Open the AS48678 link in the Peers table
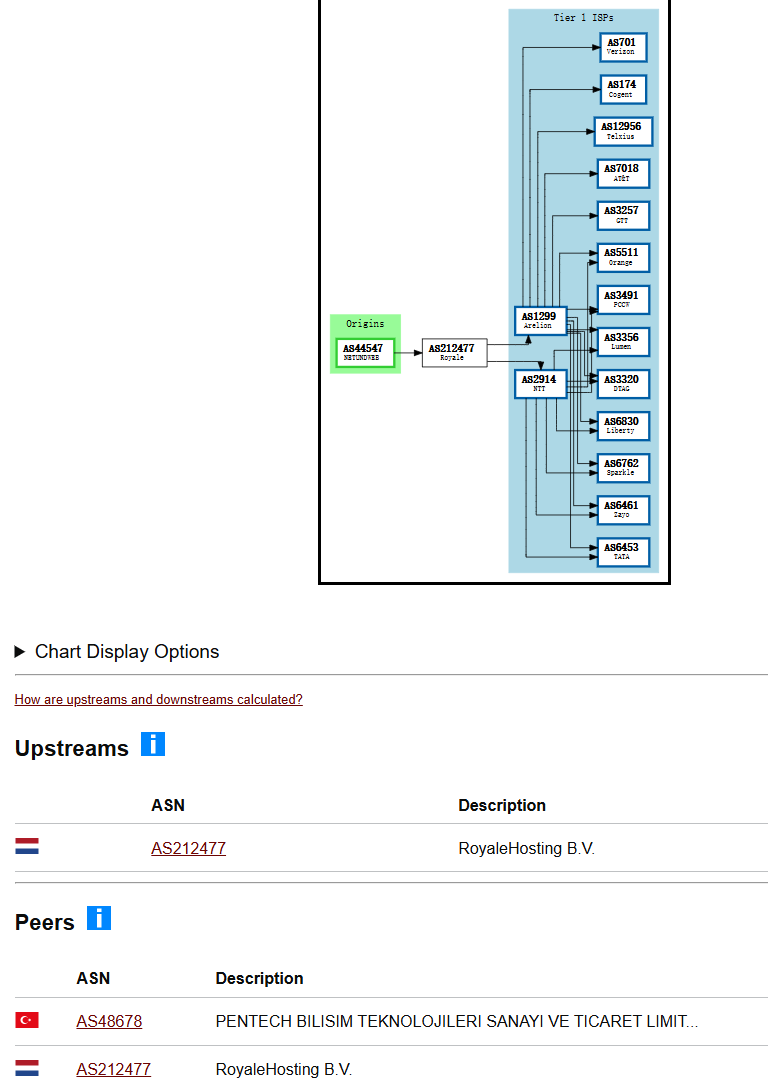 coord(109,1021)
